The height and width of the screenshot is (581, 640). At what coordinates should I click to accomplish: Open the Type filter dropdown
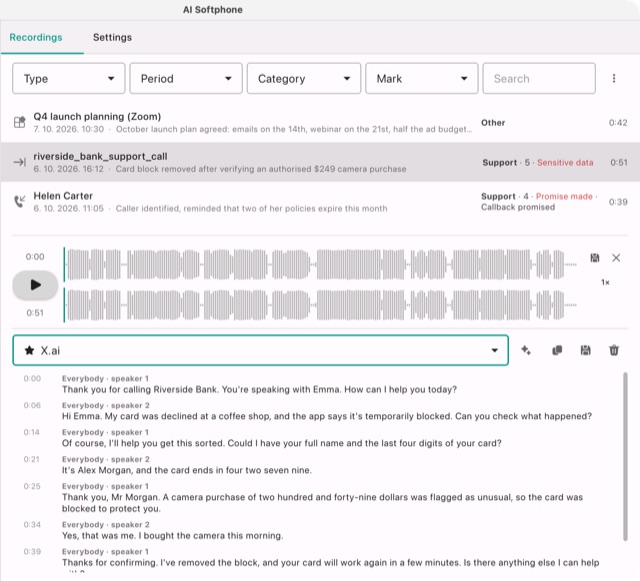tap(69, 78)
